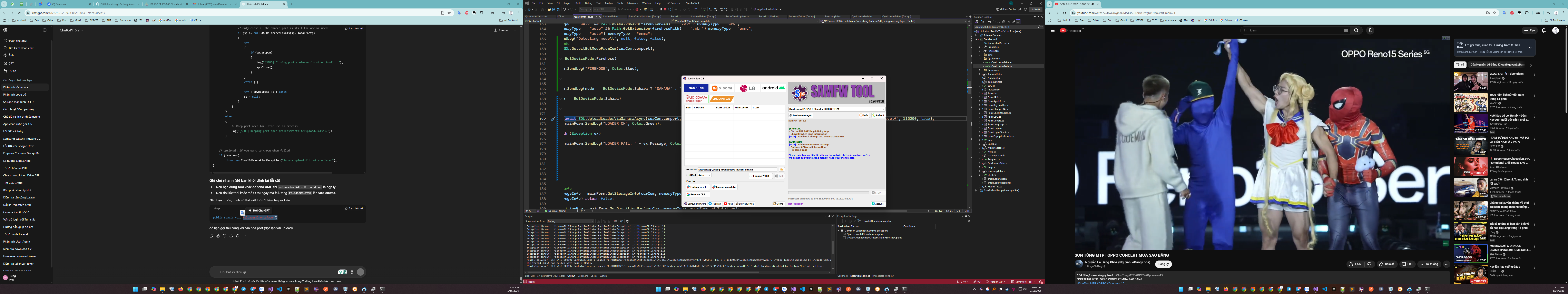The height and width of the screenshot is (294, 1568).
Task: Click the YouTube search magnifier button
Action: coord(1356,30)
